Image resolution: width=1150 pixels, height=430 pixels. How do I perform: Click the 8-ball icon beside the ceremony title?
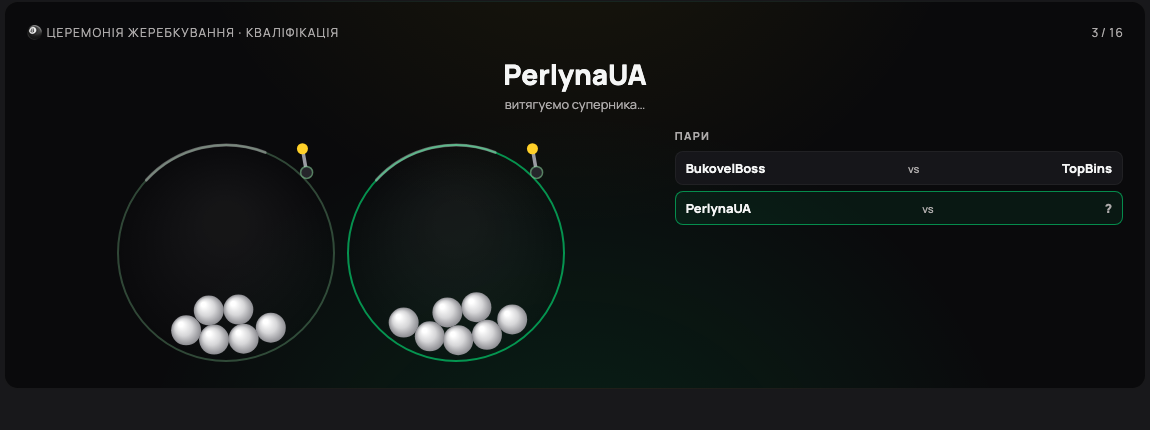(x=34, y=32)
